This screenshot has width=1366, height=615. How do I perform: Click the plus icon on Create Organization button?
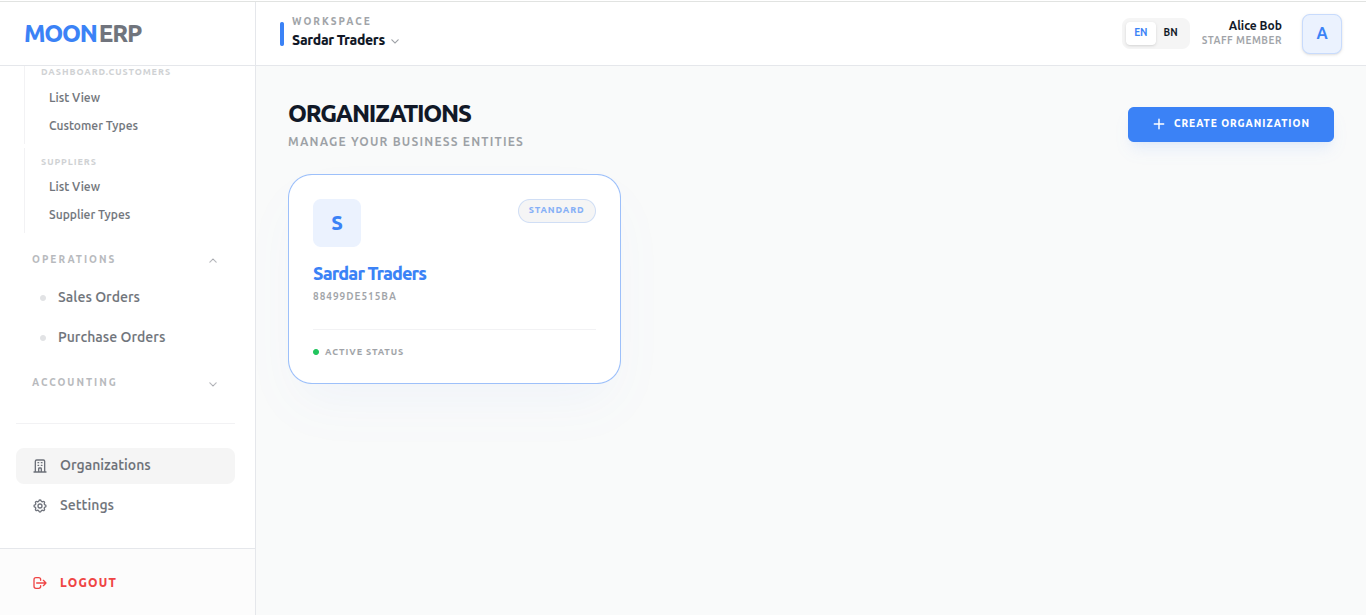pos(1158,124)
